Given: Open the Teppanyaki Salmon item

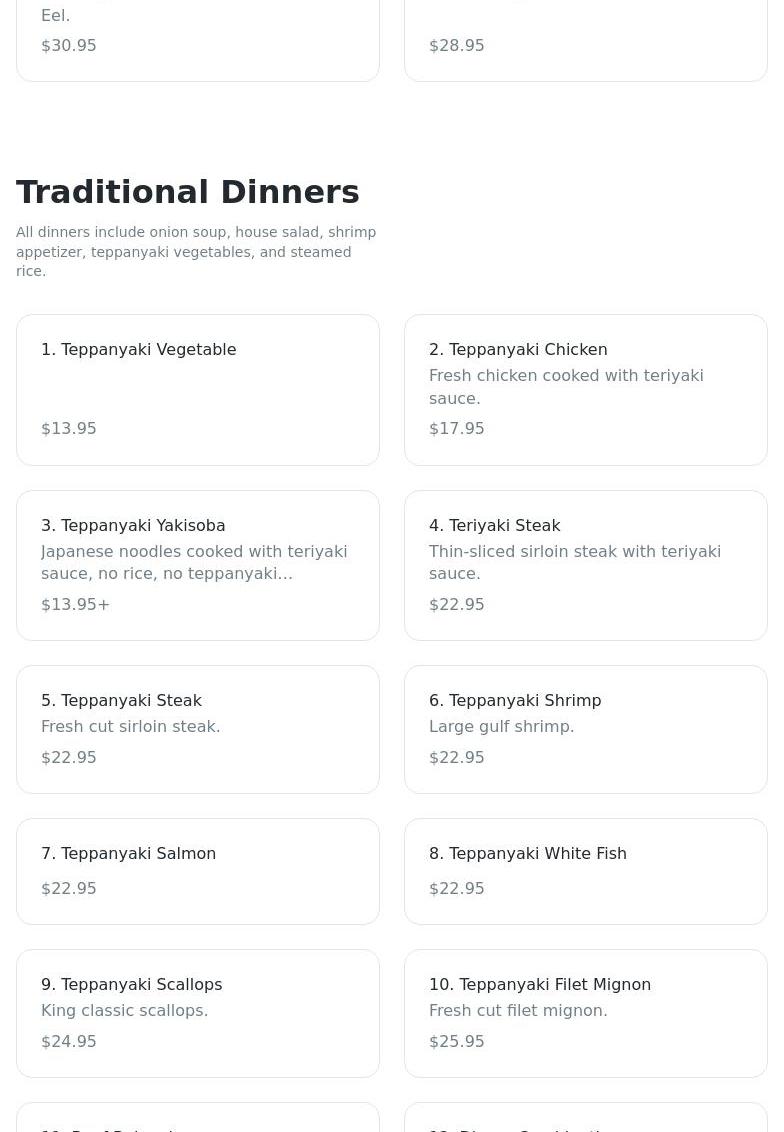Looking at the screenshot, I should [x=197, y=871].
